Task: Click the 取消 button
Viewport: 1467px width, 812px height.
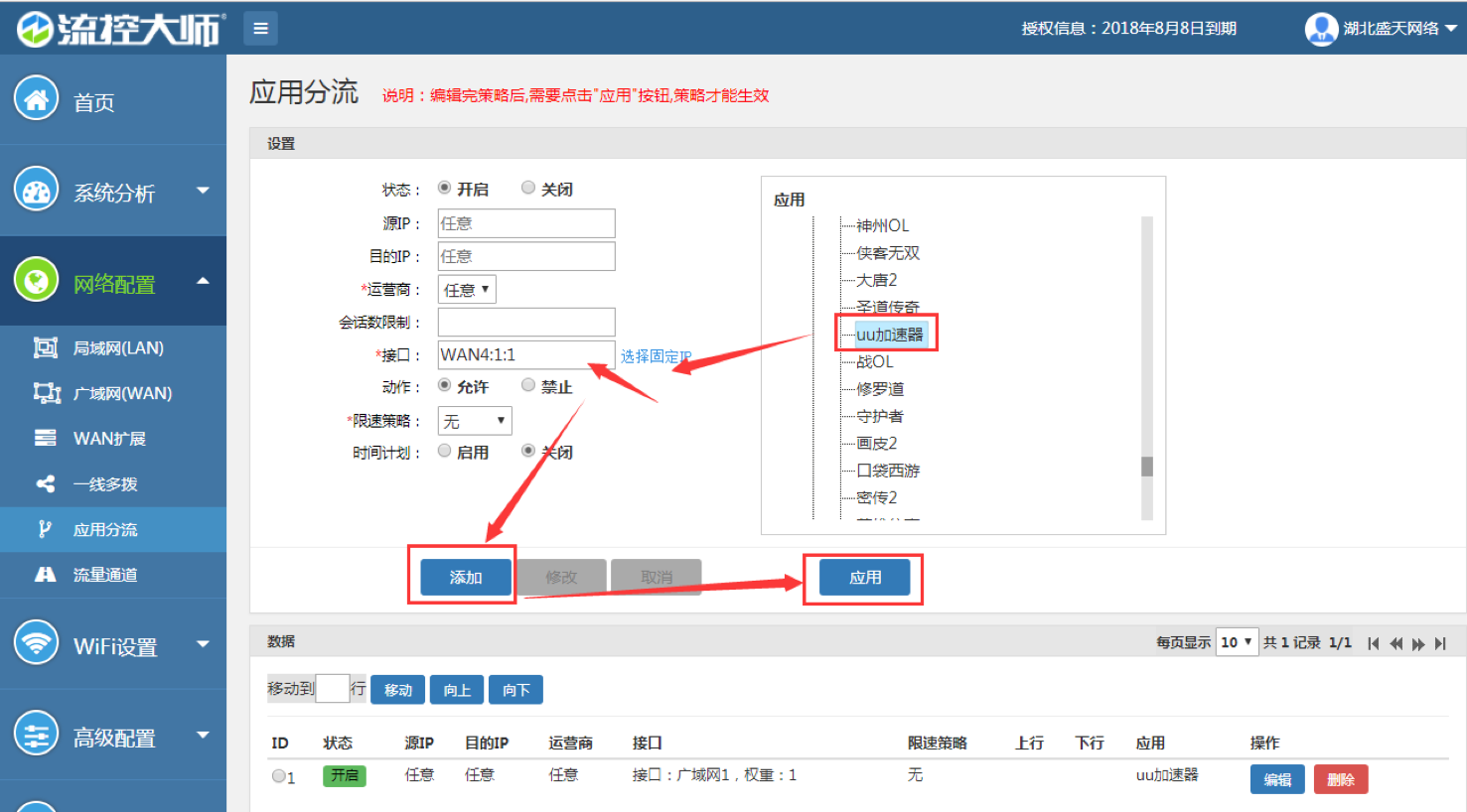Action: (x=657, y=577)
